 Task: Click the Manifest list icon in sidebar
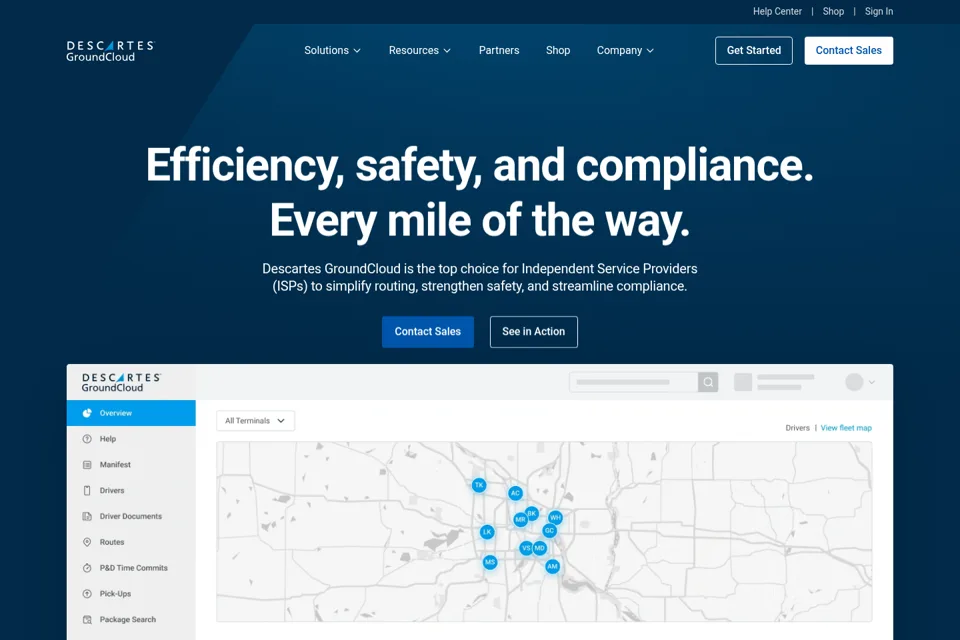87,465
